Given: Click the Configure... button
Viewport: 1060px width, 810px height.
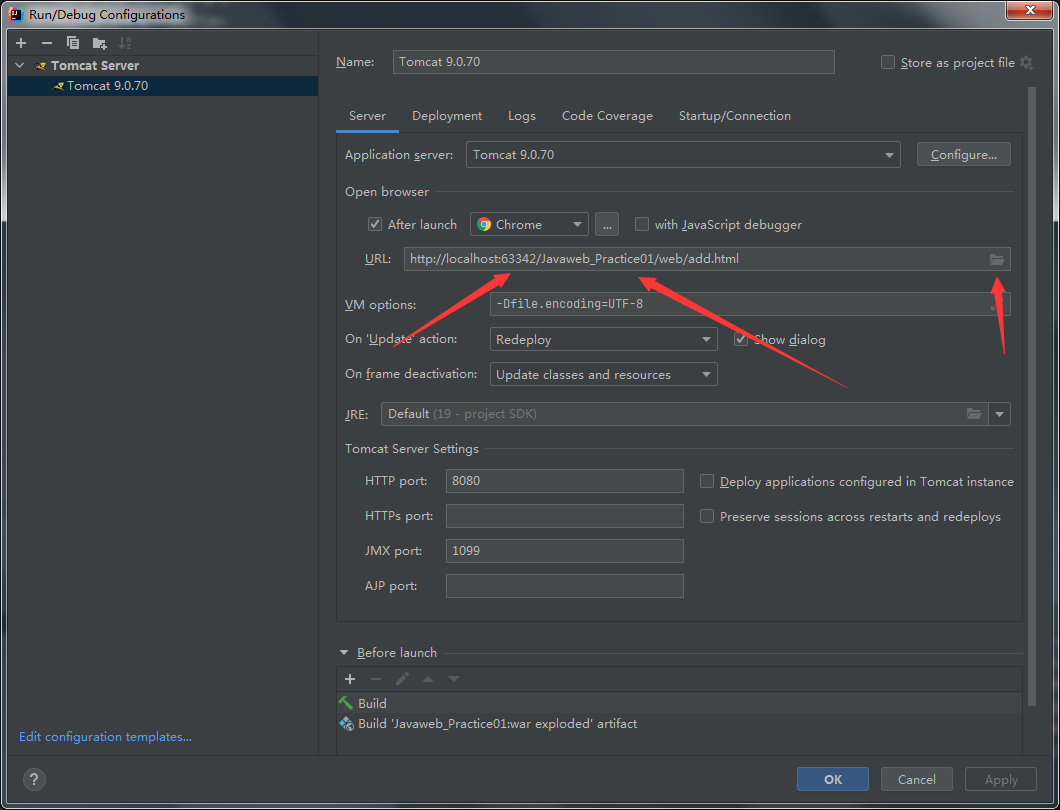Looking at the screenshot, I should pos(963,155).
